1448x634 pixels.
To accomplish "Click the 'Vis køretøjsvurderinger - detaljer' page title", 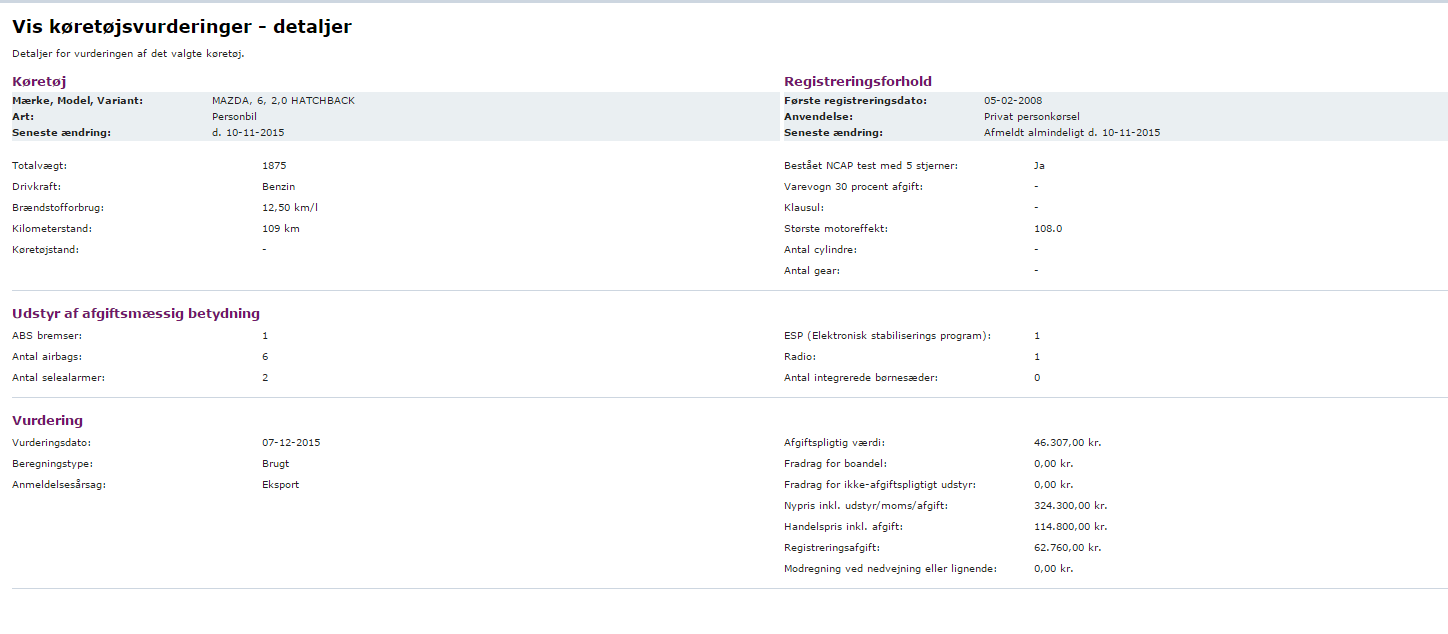I will [x=182, y=27].
